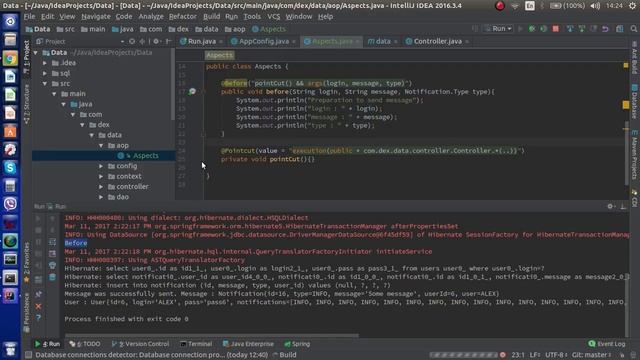640x360 pixels.
Task: Open the Refactor menu
Action: coord(182,17)
